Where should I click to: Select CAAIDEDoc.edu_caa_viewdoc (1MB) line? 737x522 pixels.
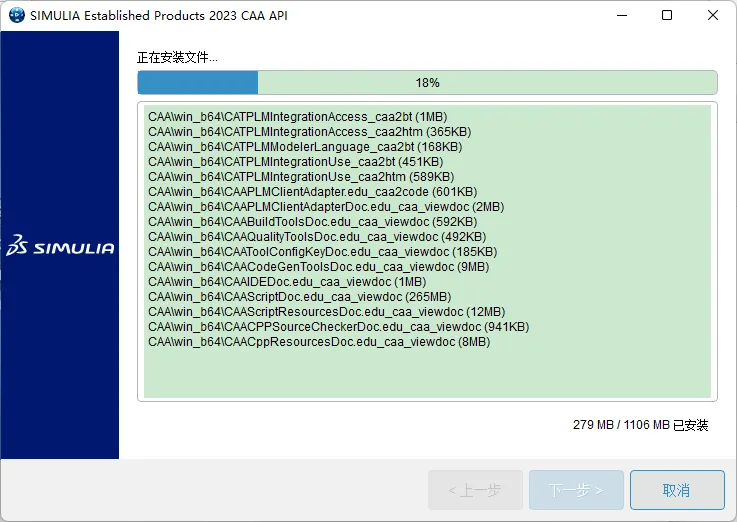tap(287, 282)
